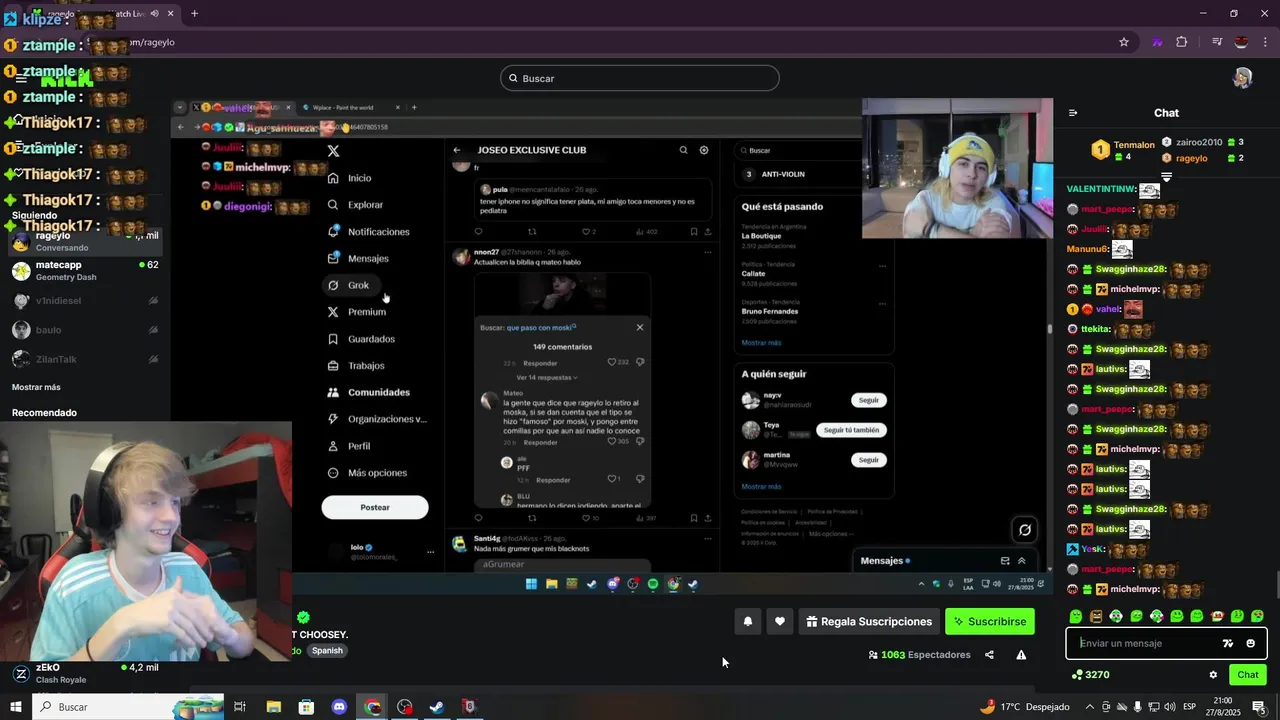The width and height of the screenshot is (1280, 720).
Task: Open the emoji picker smiley icon
Action: [1251, 643]
